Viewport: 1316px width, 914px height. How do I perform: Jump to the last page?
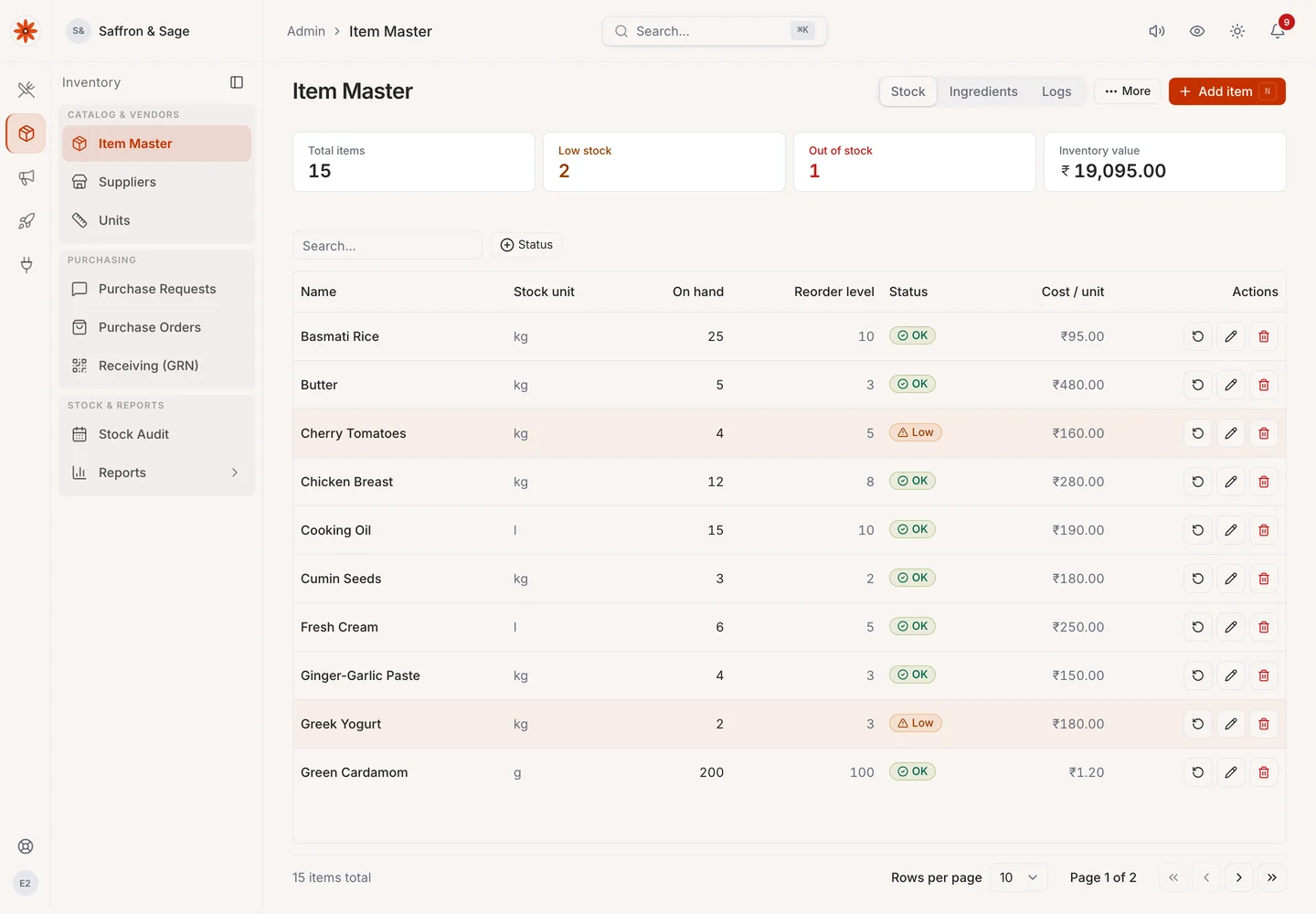[x=1272, y=877]
